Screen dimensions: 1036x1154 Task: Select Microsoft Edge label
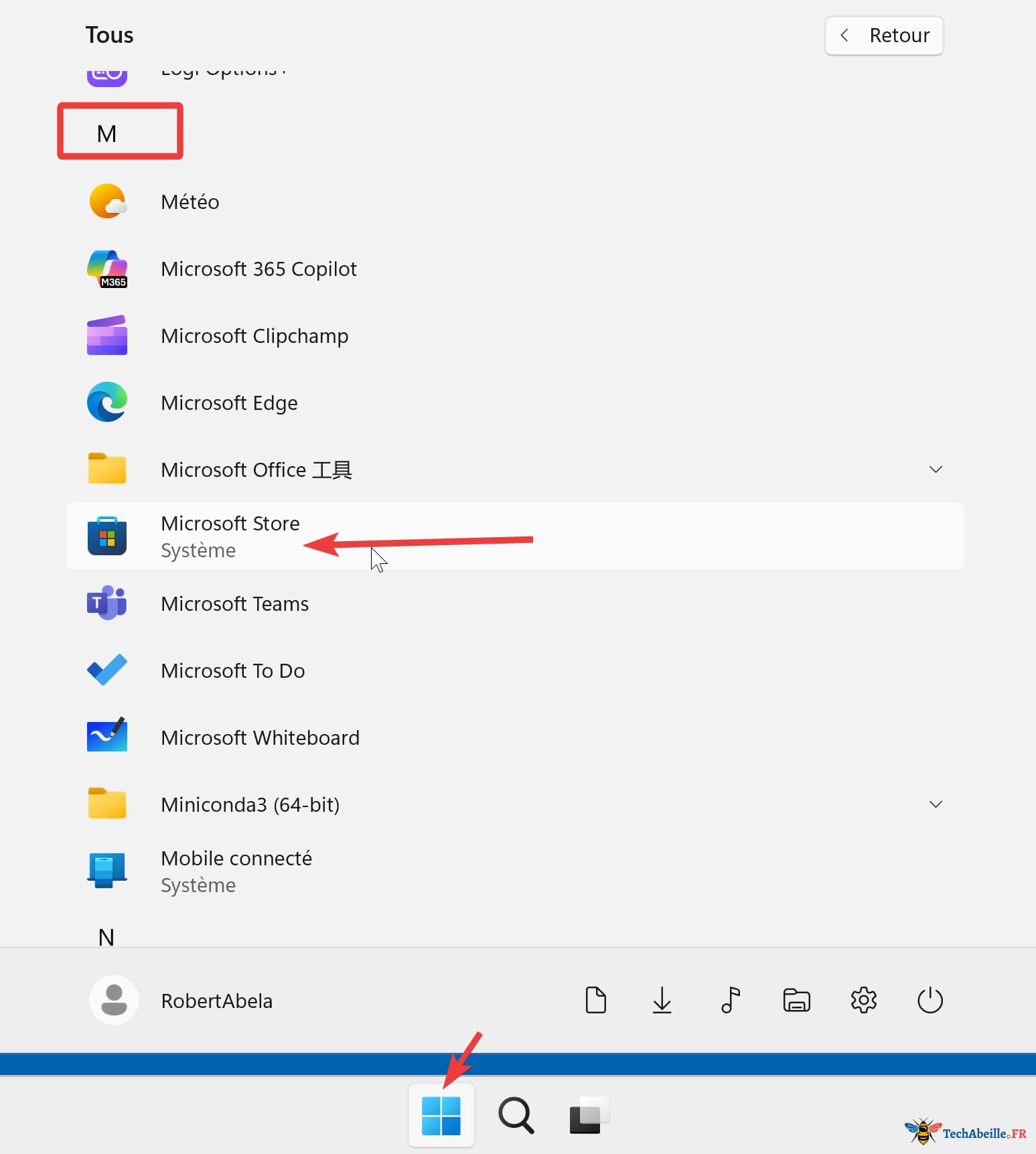[x=229, y=403]
